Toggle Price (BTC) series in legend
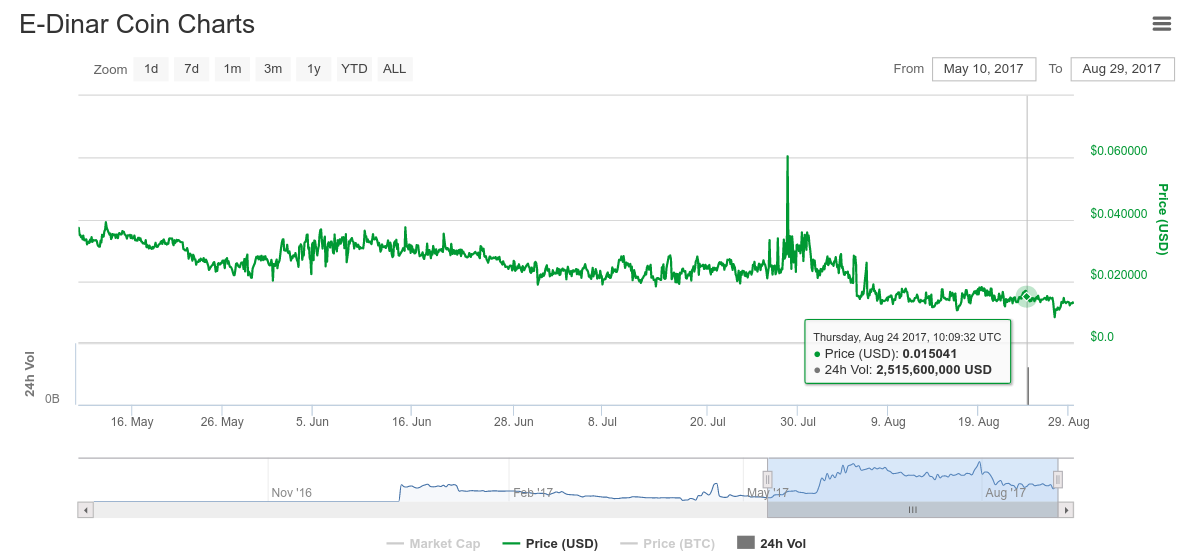Viewport: 1197px width, 557px height. point(667,544)
